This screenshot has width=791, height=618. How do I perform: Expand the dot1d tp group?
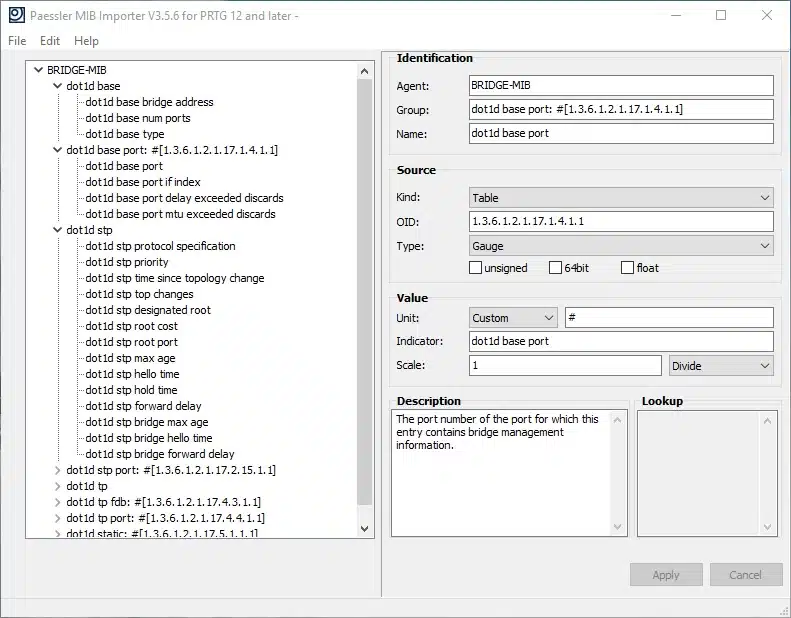58,486
